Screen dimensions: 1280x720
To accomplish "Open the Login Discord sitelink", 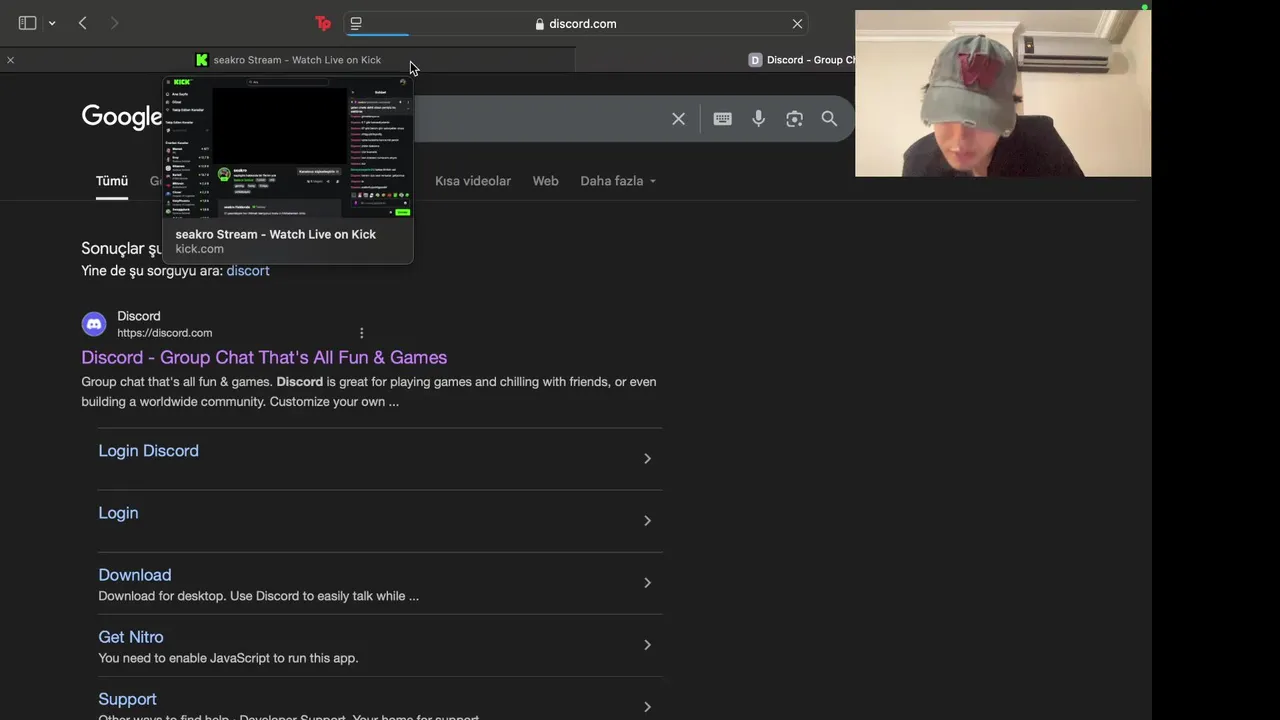I will tap(148, 451).
